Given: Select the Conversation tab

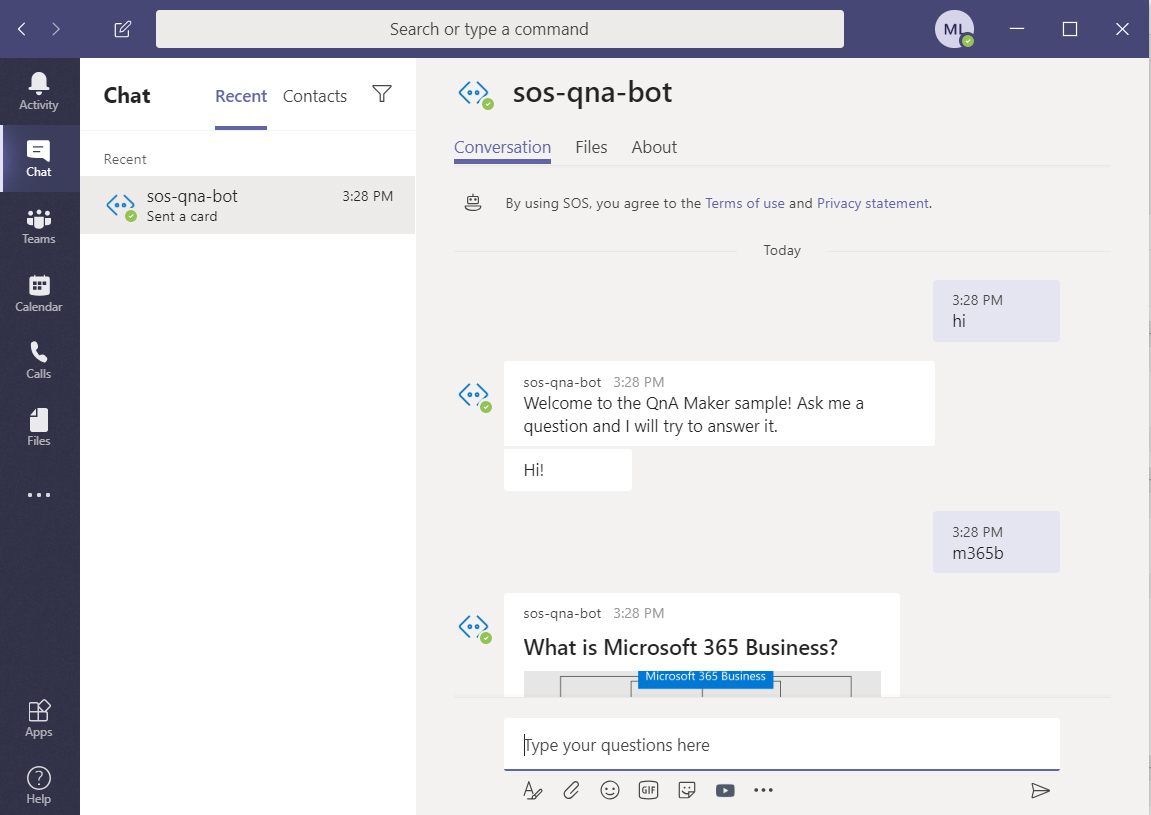Looking at the screenshot, I should pyautogui.click(x=502, y=147).
